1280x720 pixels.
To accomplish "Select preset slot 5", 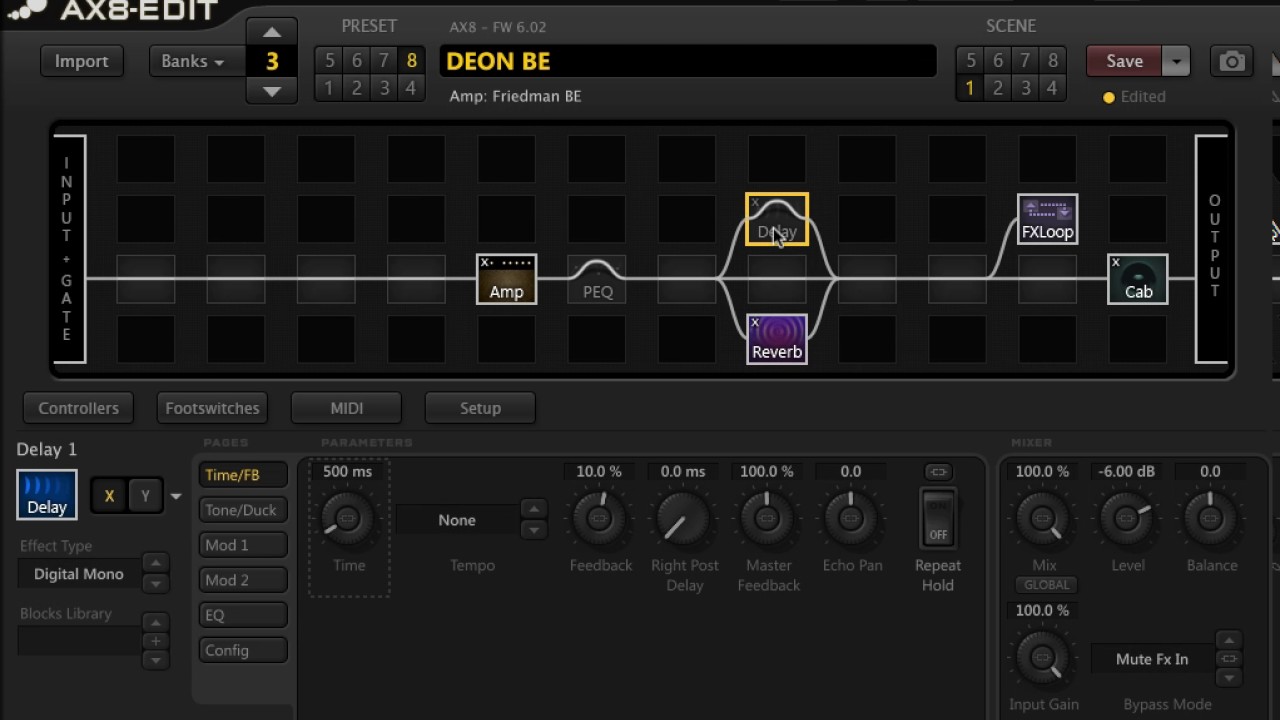I will (x=328, y=60).
